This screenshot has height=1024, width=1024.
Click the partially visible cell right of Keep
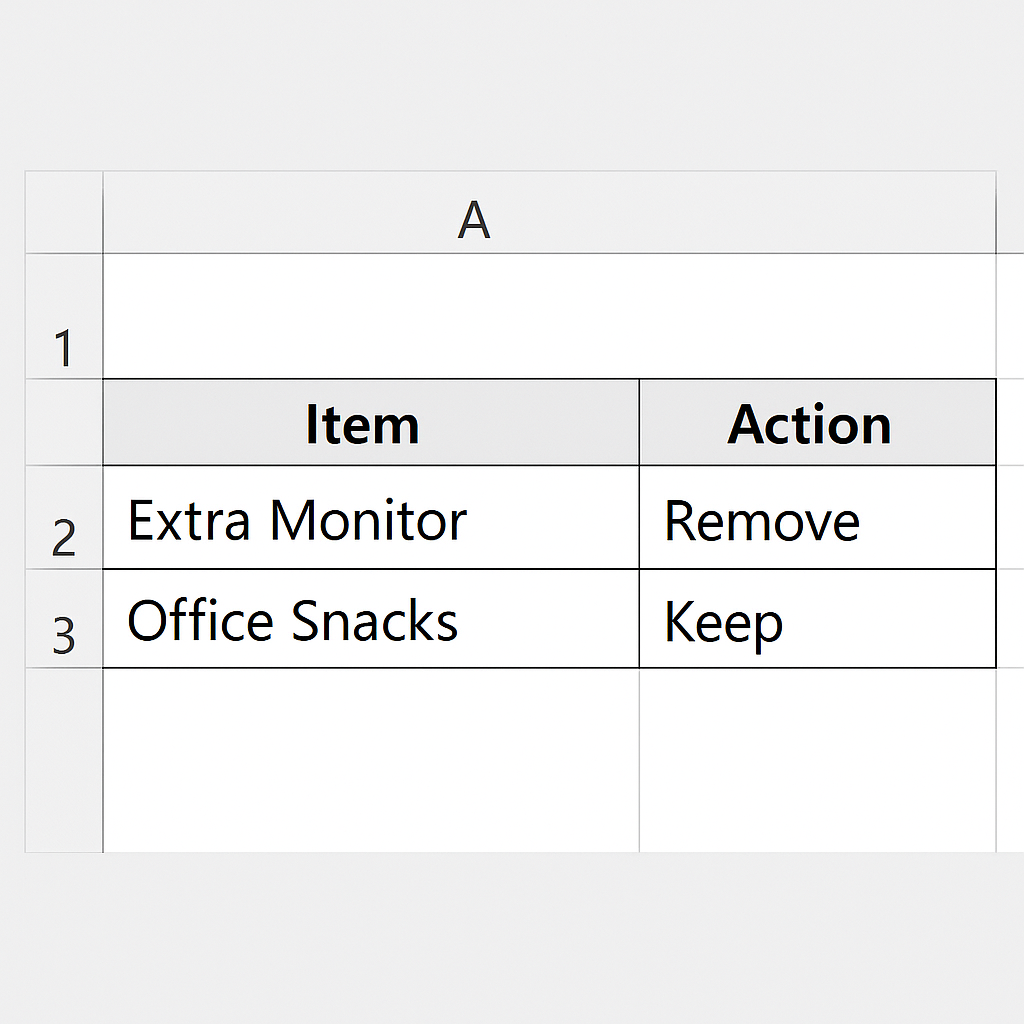1010,619
